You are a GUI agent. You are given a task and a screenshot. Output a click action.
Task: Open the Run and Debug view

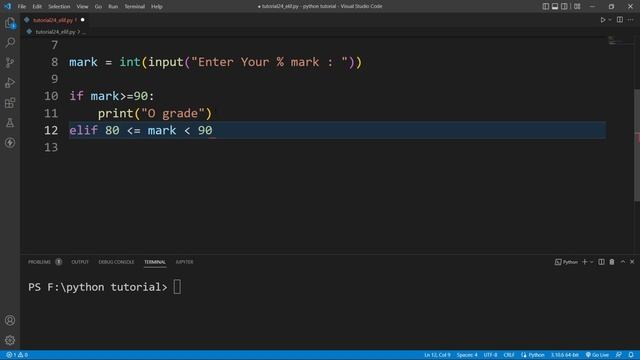[x=10, y=82]
